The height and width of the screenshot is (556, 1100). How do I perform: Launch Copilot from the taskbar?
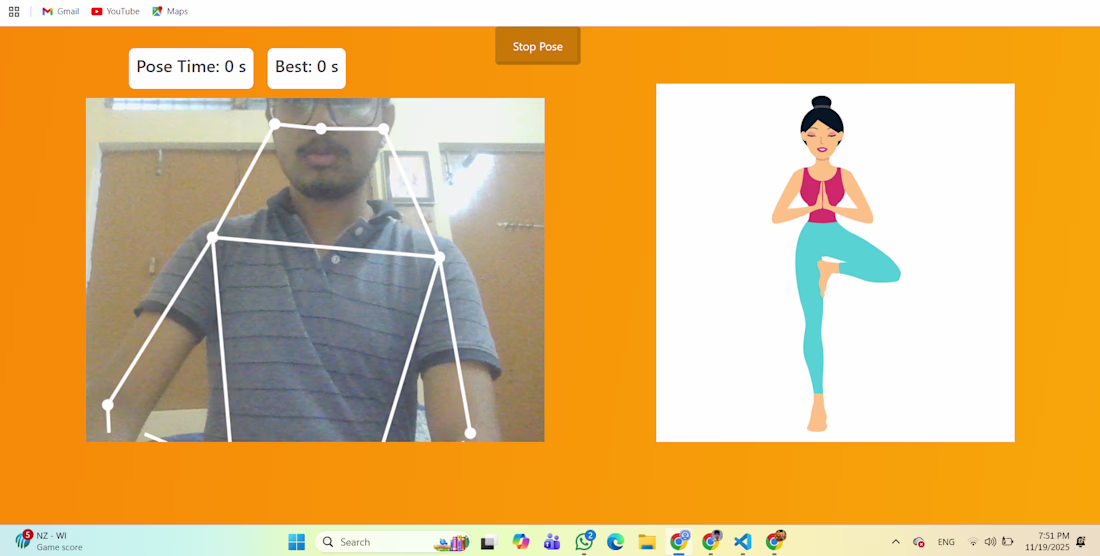[521, 542]
